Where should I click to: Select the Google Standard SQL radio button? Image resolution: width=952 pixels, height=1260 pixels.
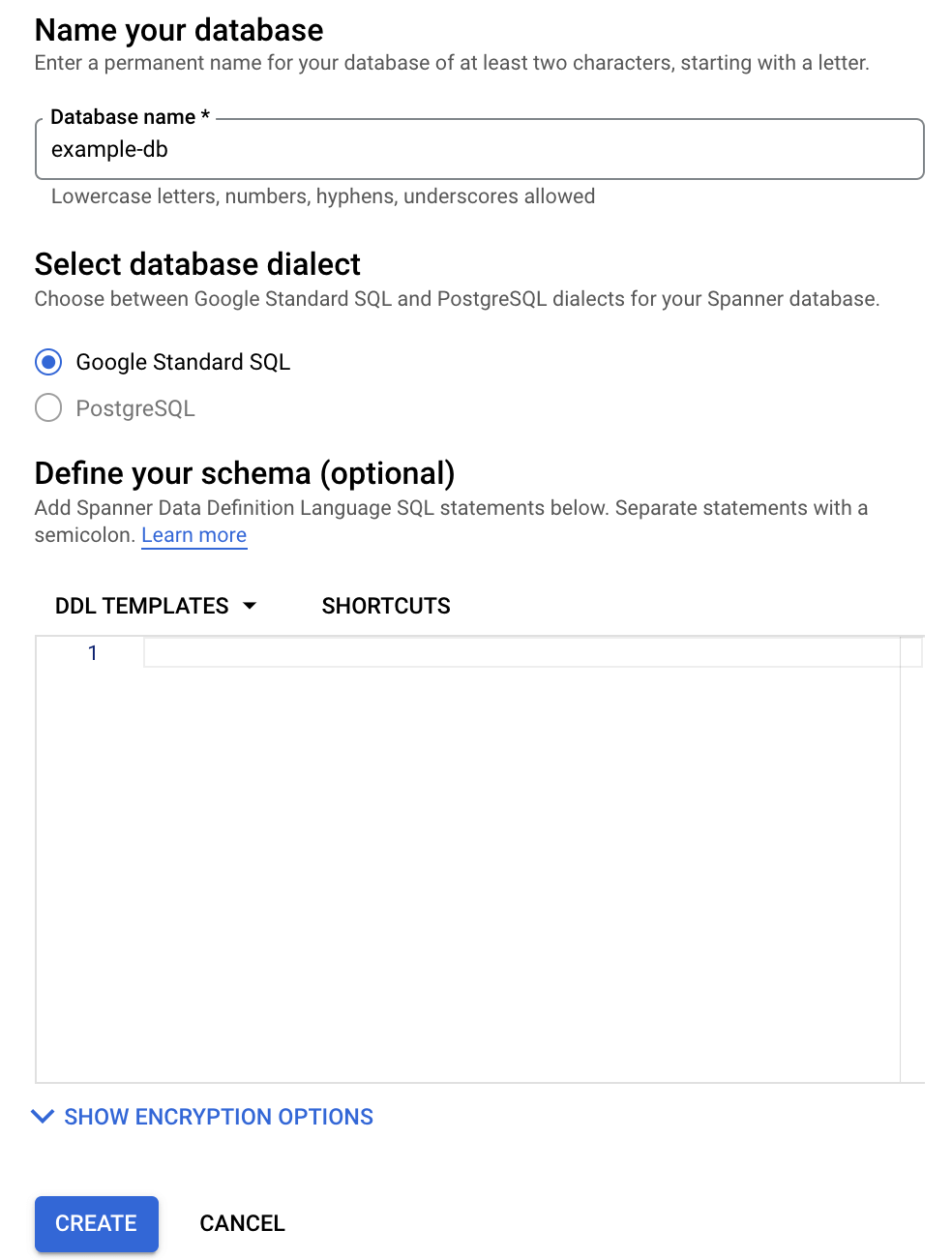(47, 362)
